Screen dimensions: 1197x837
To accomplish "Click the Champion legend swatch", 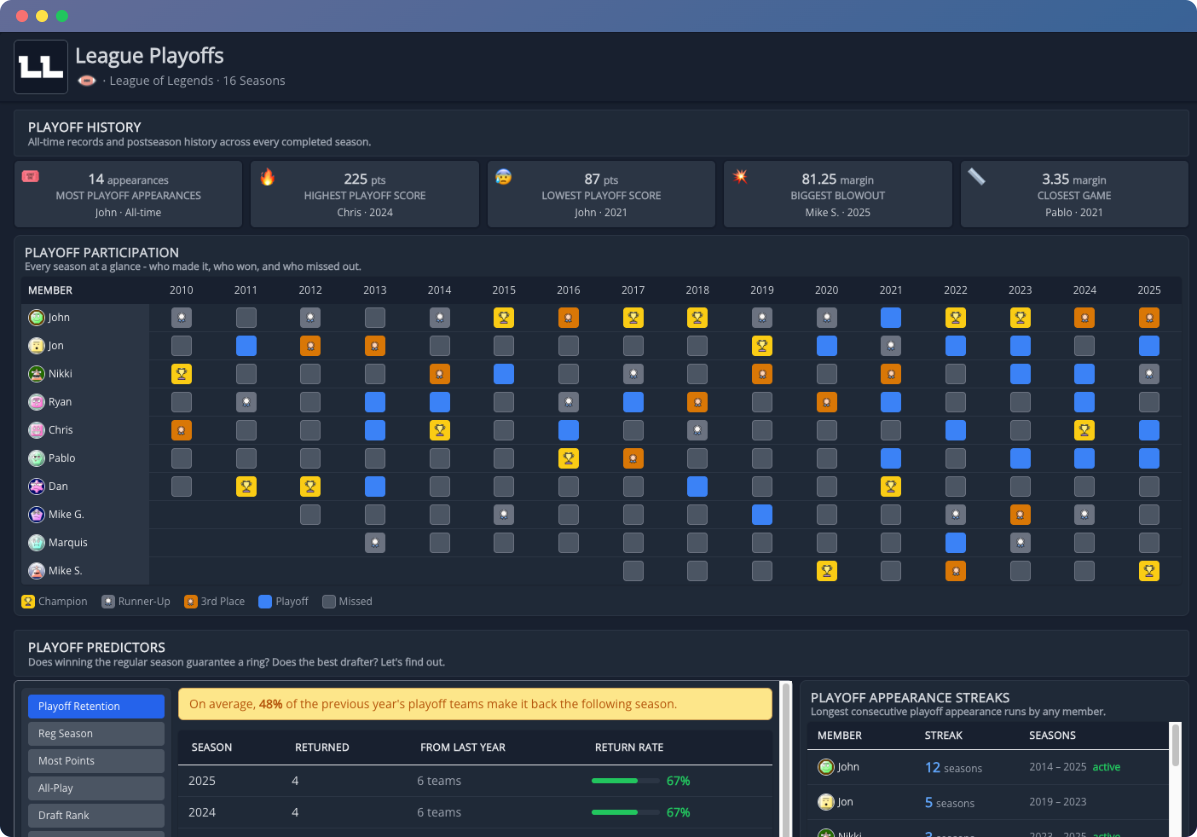I will pos(28,602).
